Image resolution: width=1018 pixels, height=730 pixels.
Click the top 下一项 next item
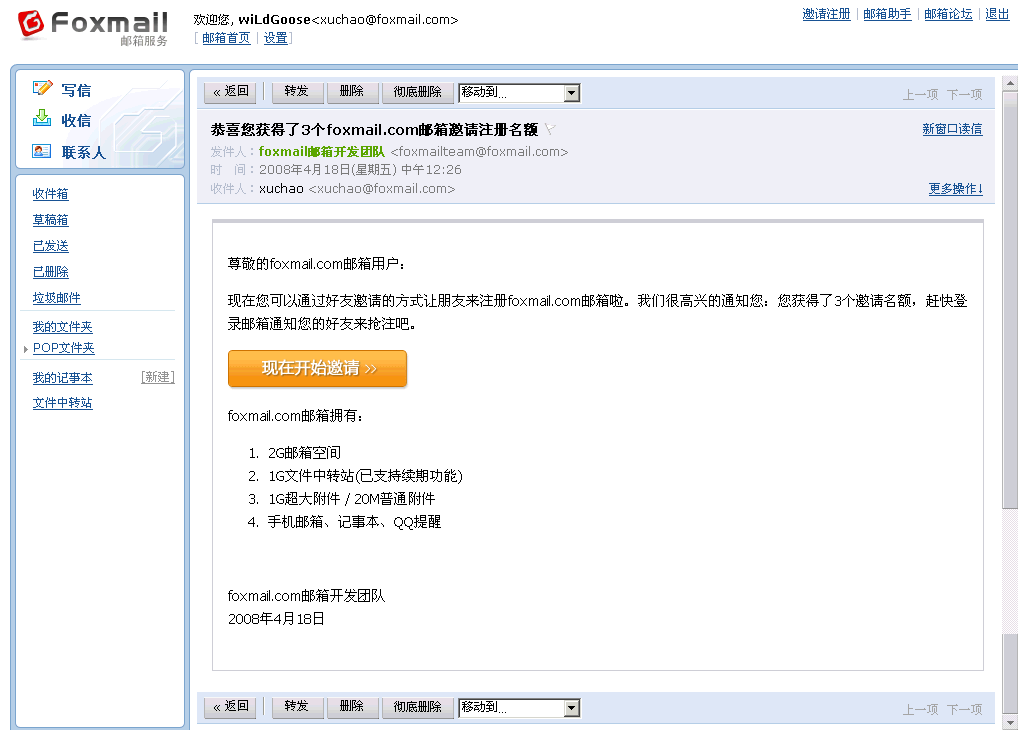(x=964, y=95)
